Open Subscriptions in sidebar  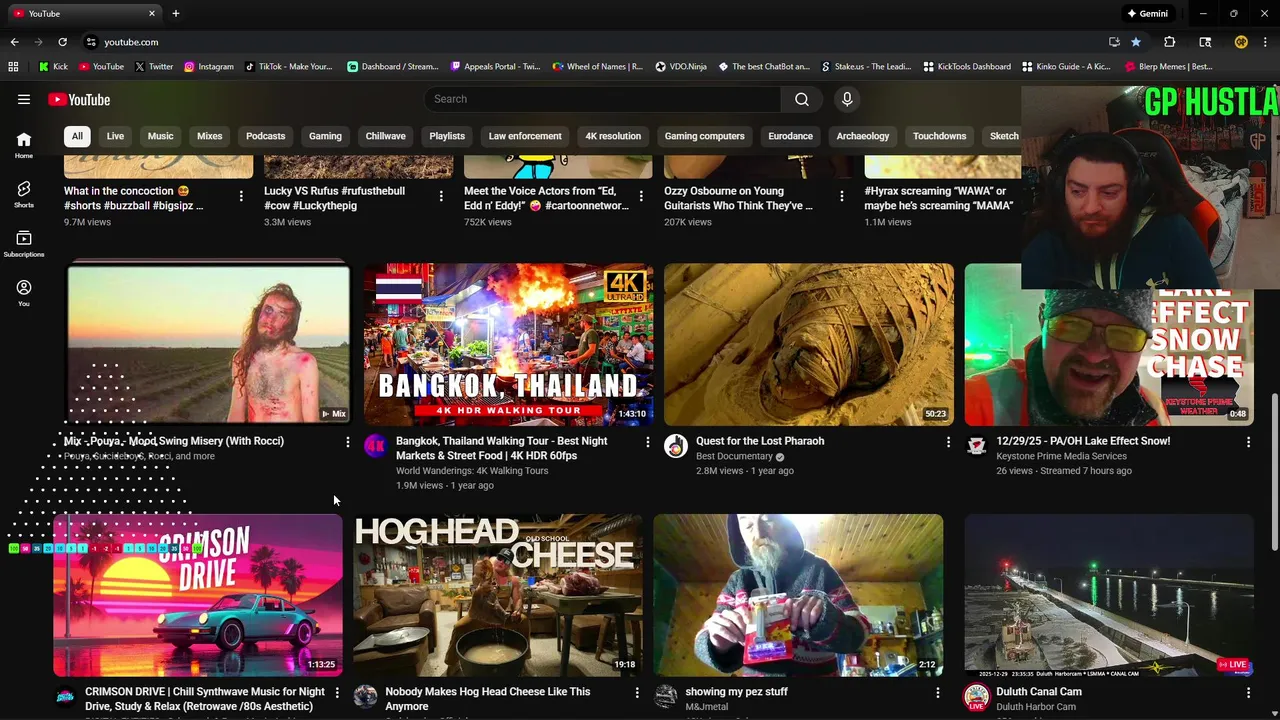24,243
